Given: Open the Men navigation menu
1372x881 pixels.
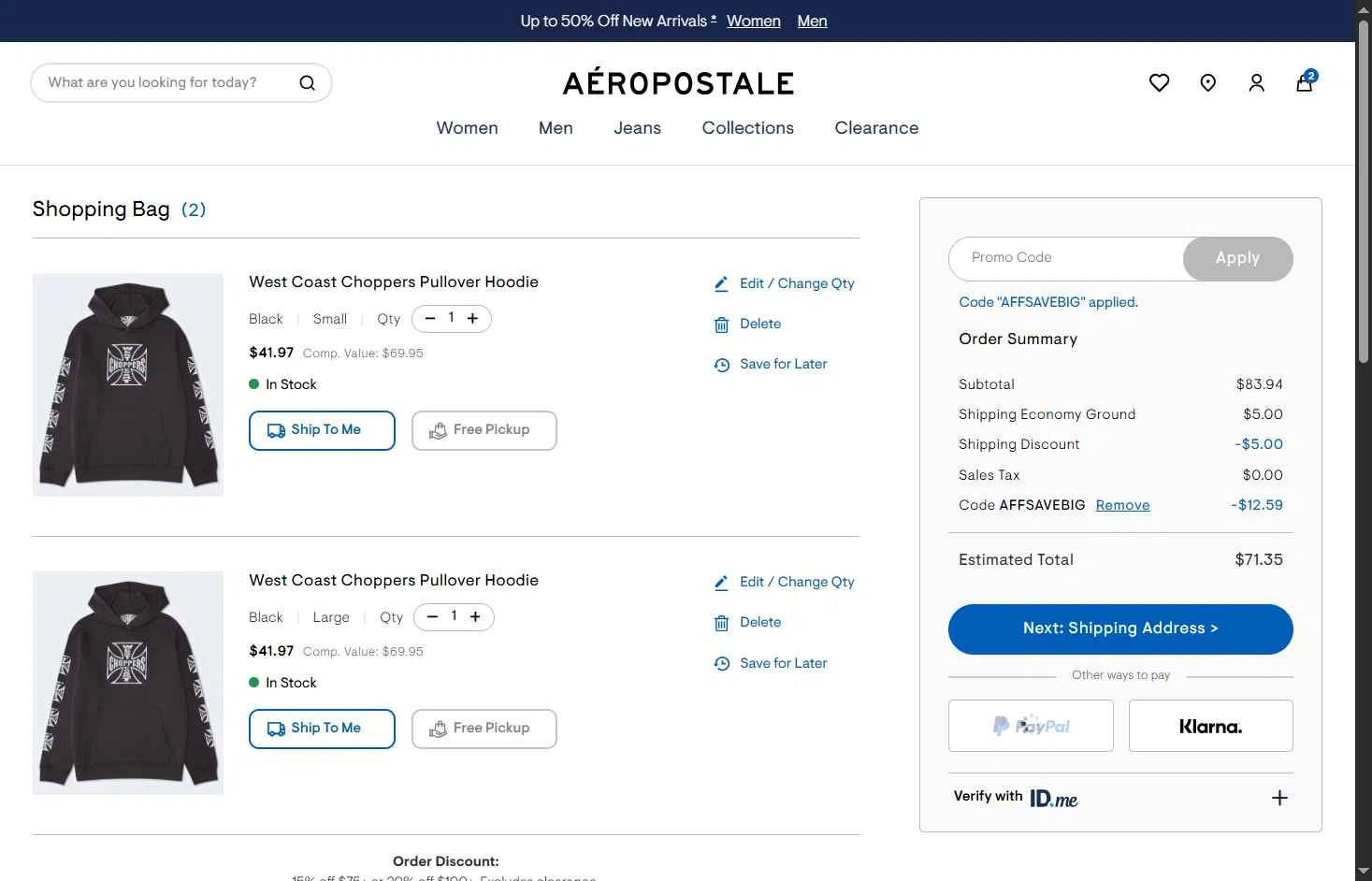Looking at the screenshot, I should click(x=556, y=128).
